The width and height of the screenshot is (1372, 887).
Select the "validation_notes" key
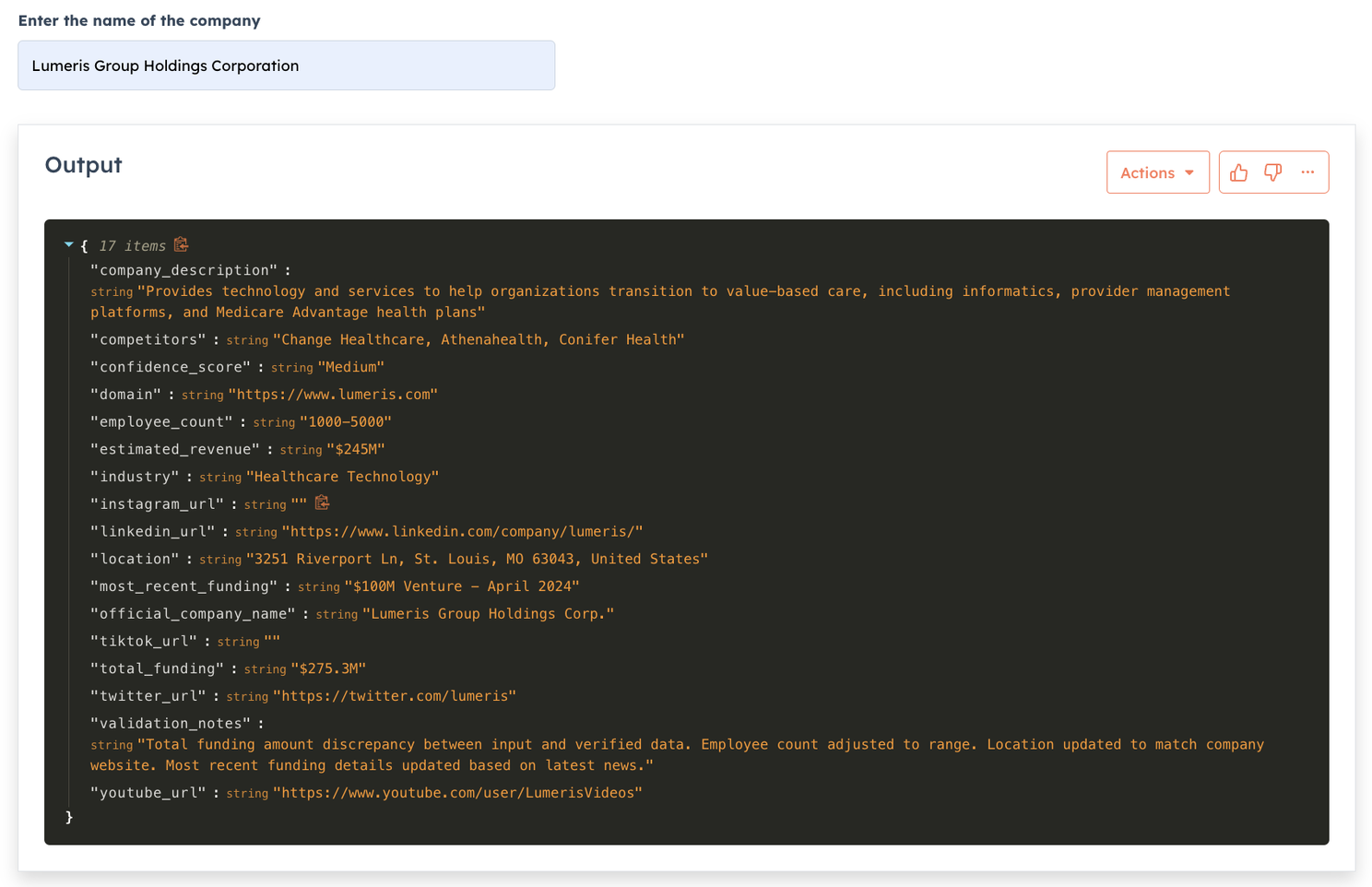tap(171, 724)
